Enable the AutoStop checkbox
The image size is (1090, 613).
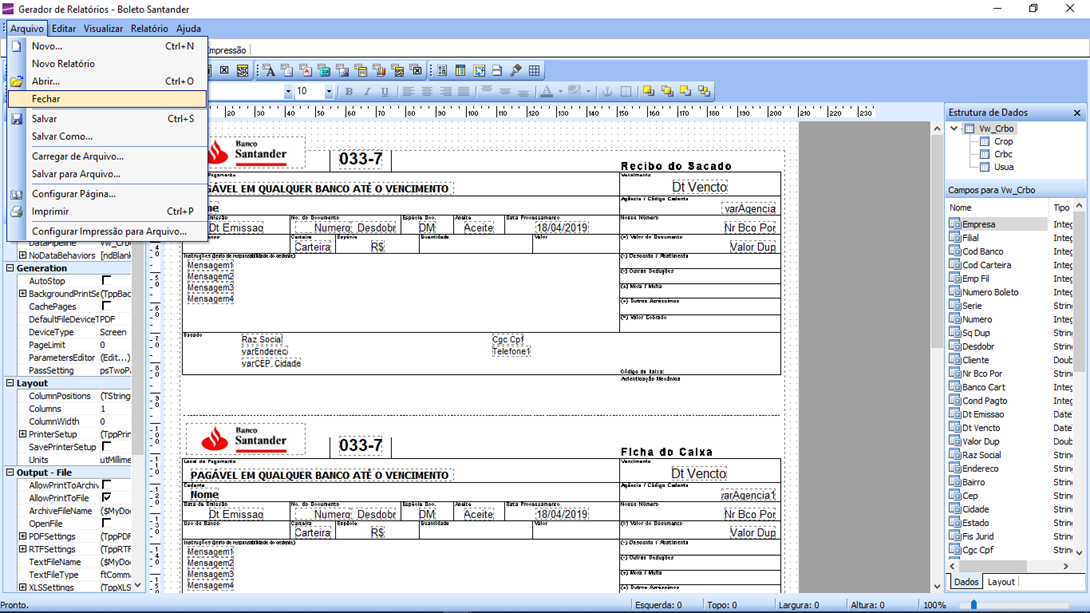106,281
